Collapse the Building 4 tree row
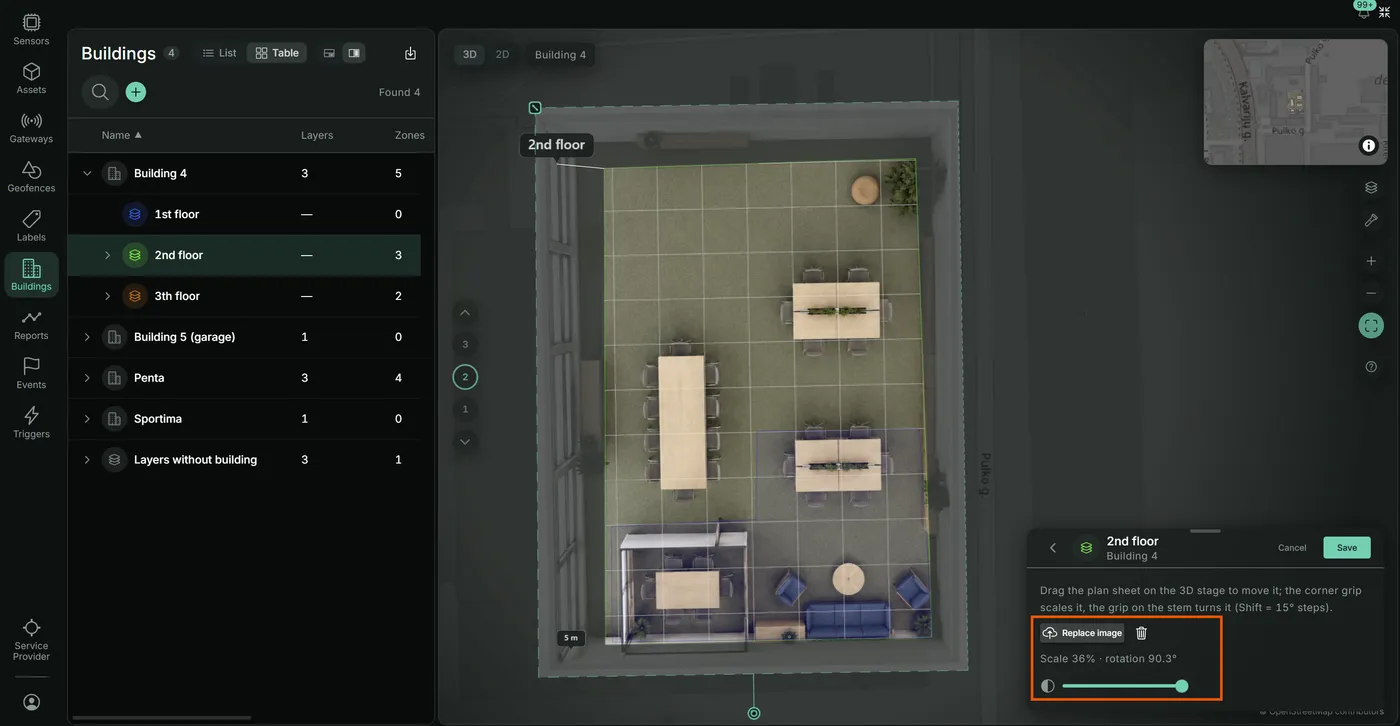 87,173
